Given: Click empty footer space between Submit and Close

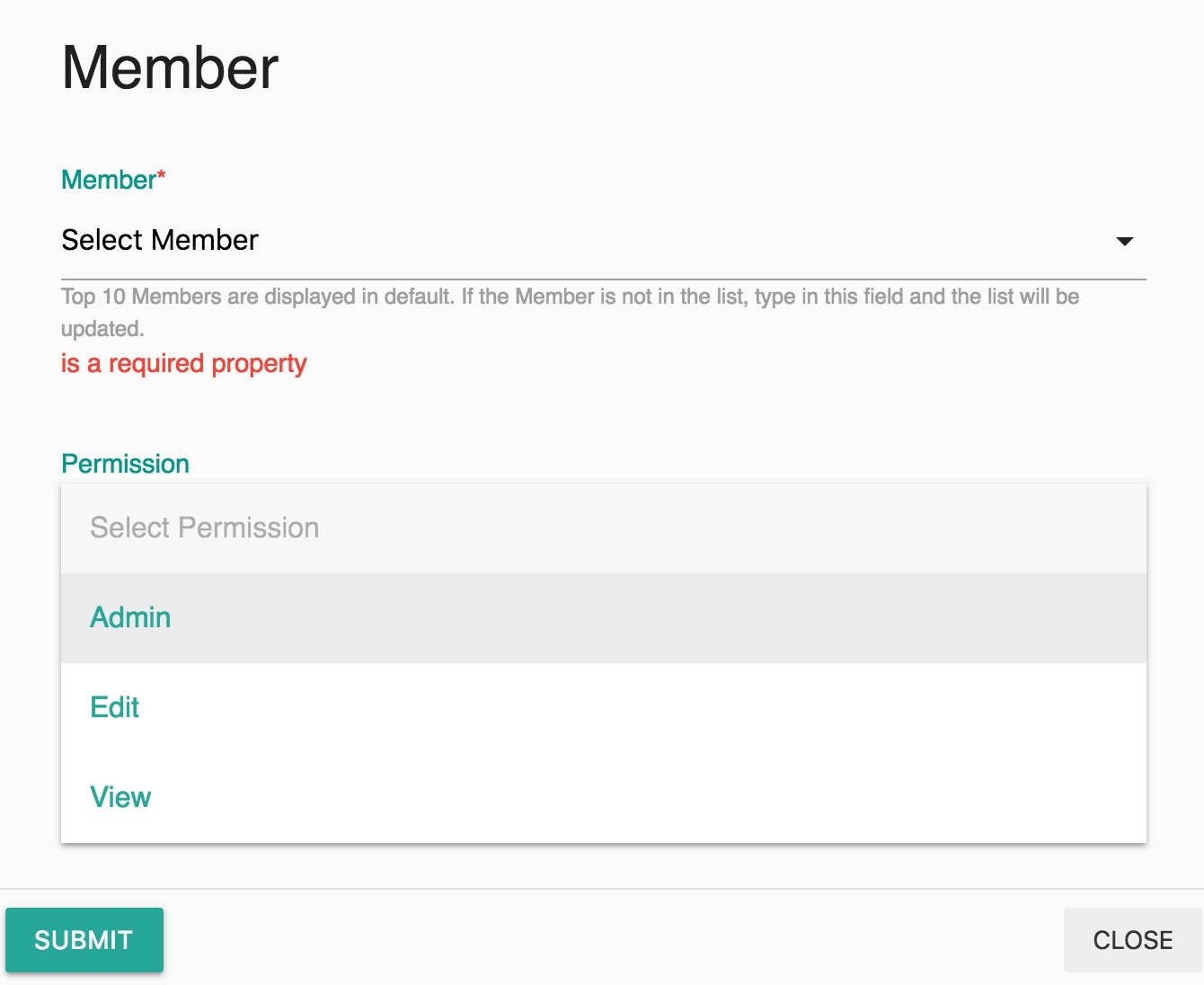Looking at the screenshot, I should coord(611,940).
